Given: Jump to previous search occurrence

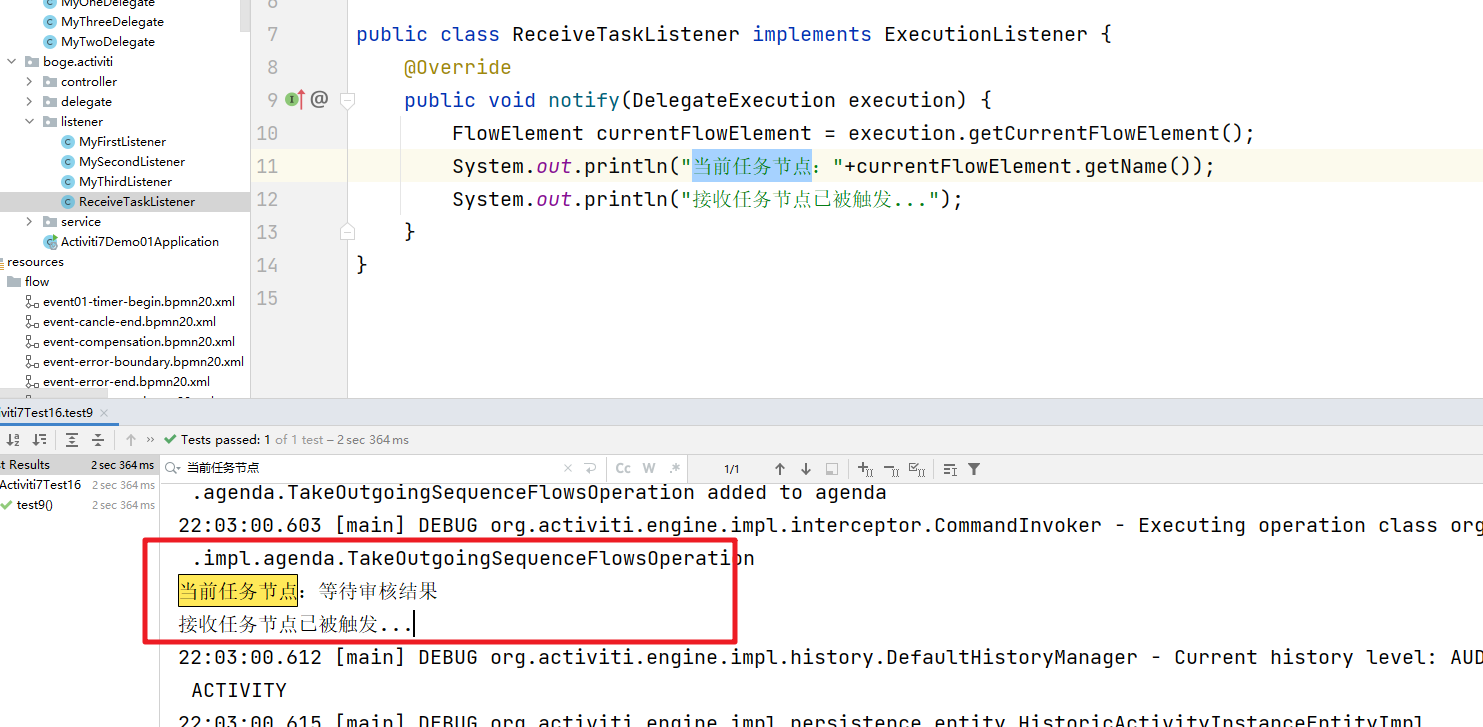Looking at the screenshot, I should (780, 469).
